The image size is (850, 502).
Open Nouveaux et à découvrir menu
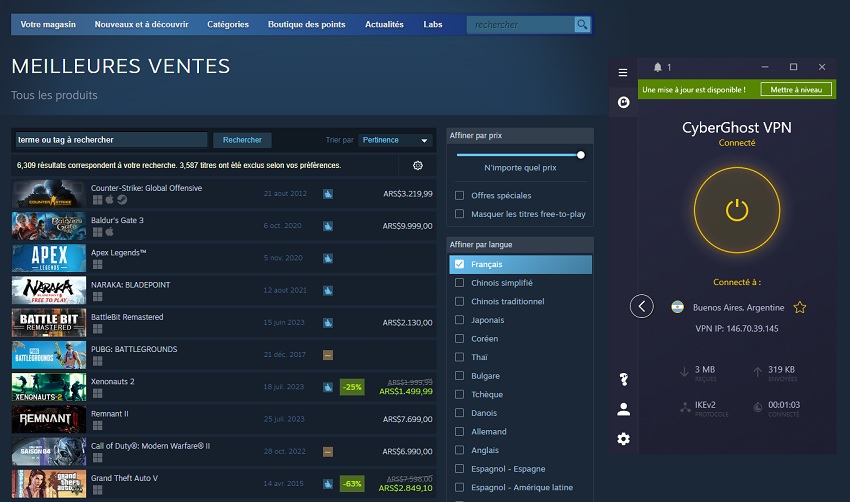point(141,24)
